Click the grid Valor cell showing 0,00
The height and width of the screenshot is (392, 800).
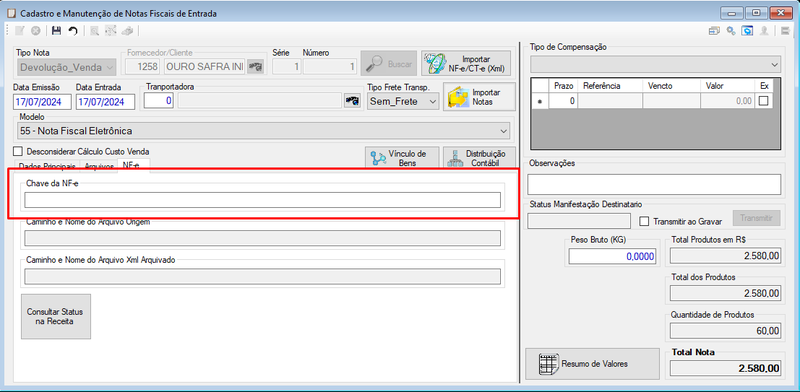tap(728, 101)
